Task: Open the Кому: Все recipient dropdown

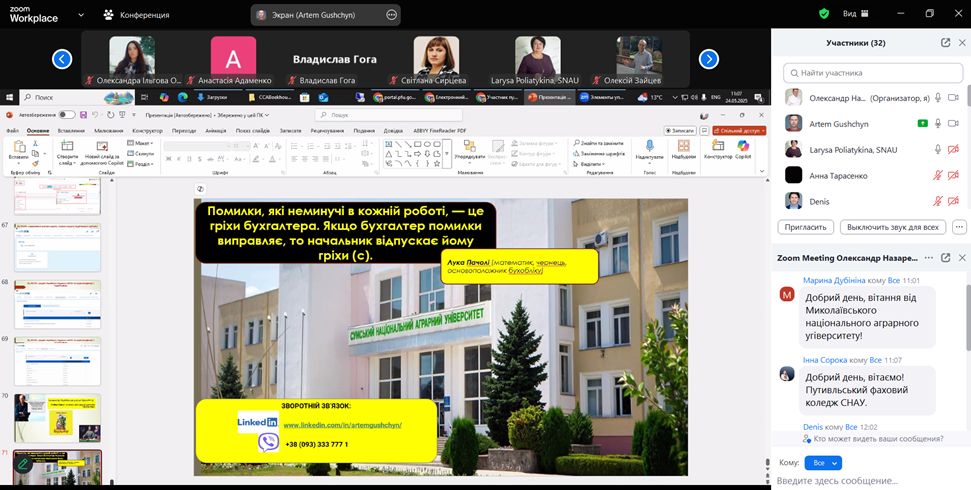Action: tap(824, 463)
